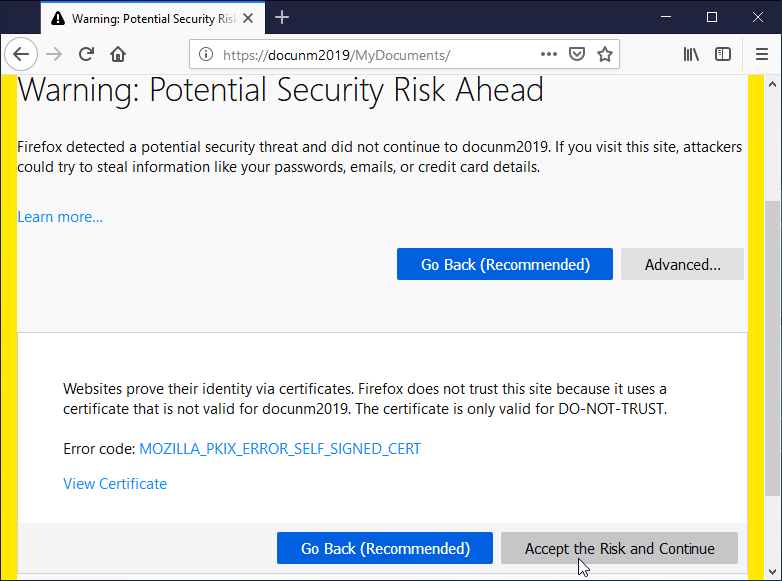Go to the Home page icon
Image resolution: width=782 pixels, height=581 pixels.
pos(118,54)
